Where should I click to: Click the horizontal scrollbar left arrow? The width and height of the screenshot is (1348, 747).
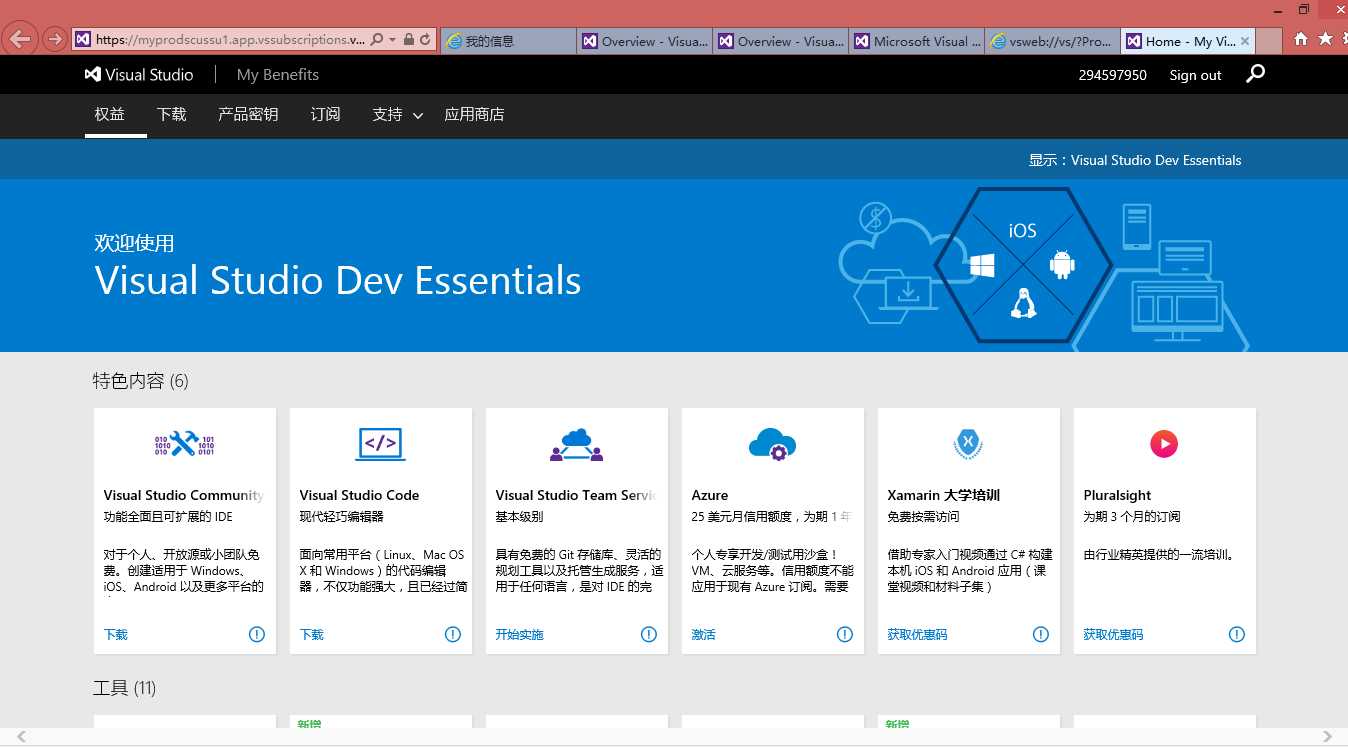pos(21,737)
